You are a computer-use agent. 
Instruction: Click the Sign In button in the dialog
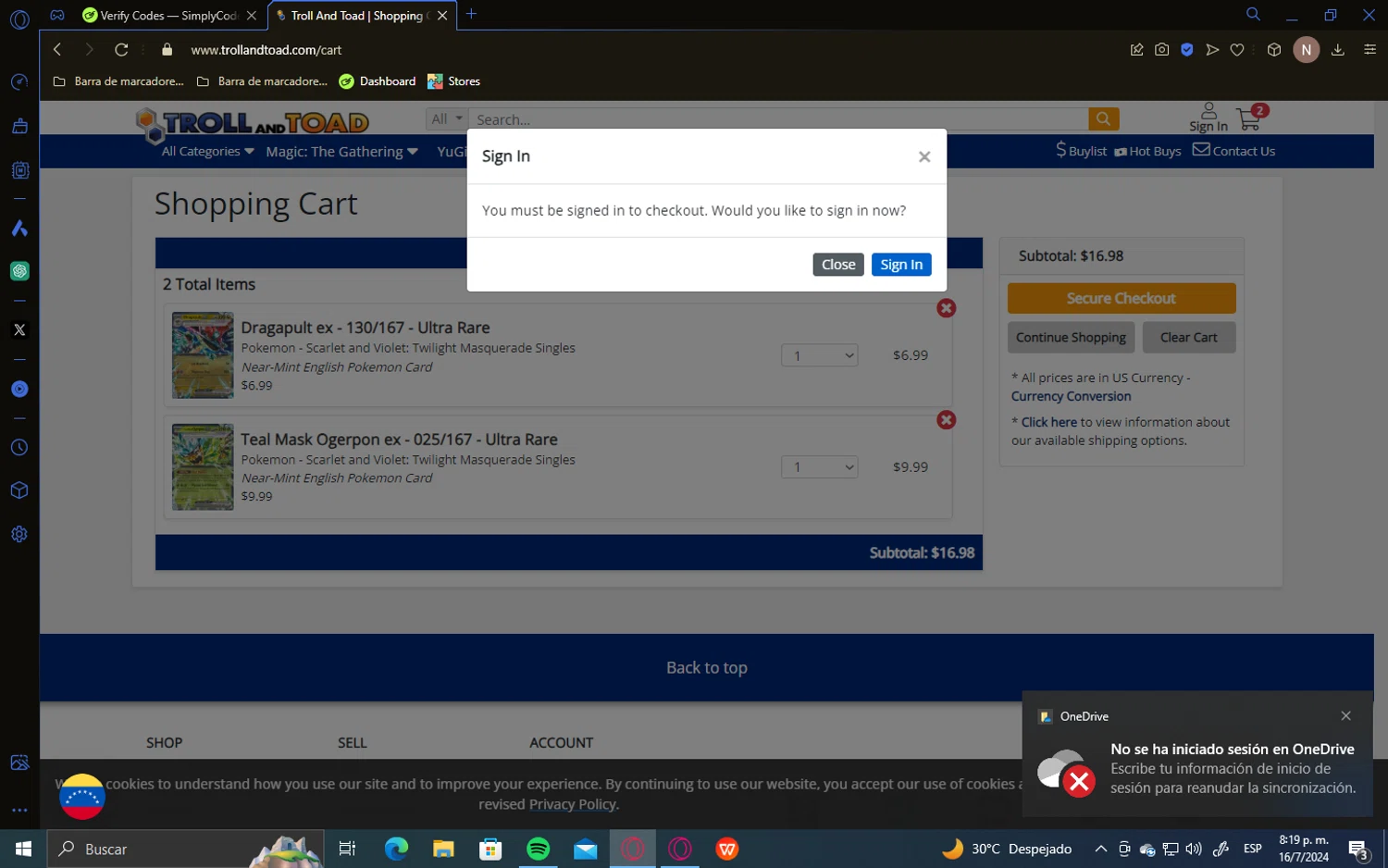pyautogui.click(x=901, y=265)
